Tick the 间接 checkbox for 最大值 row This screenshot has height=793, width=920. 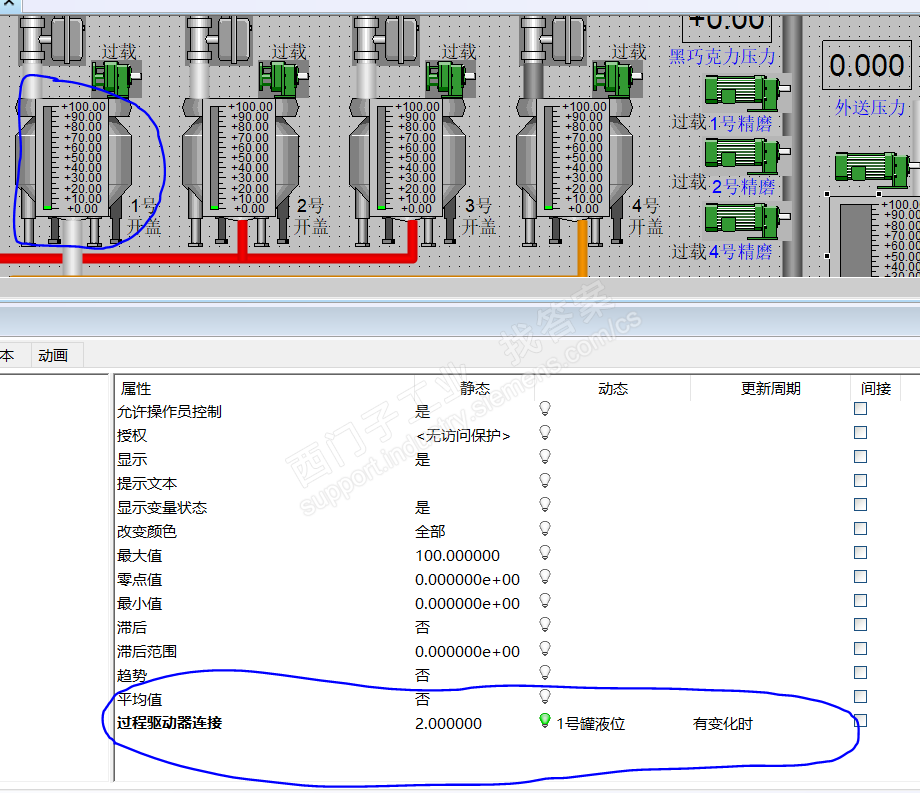(860, 553)
